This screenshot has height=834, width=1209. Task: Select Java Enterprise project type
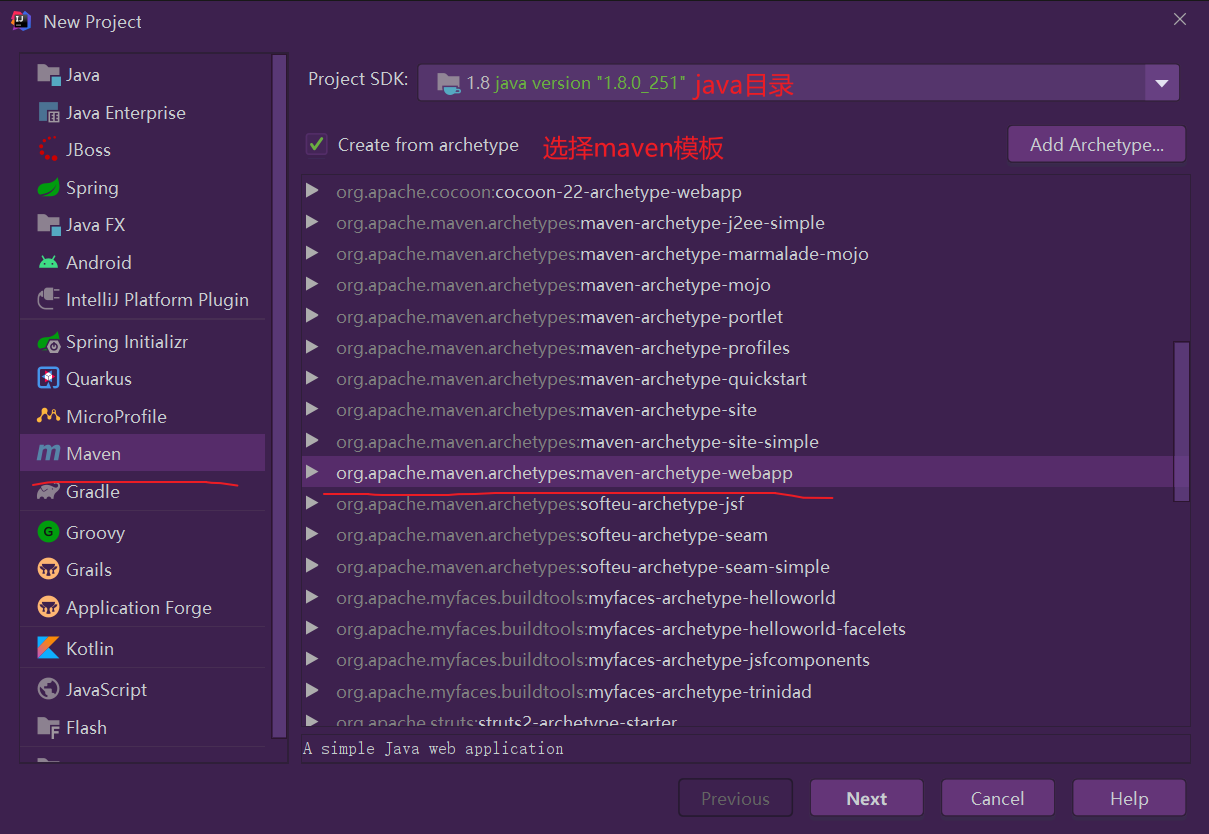pos(143,113)
